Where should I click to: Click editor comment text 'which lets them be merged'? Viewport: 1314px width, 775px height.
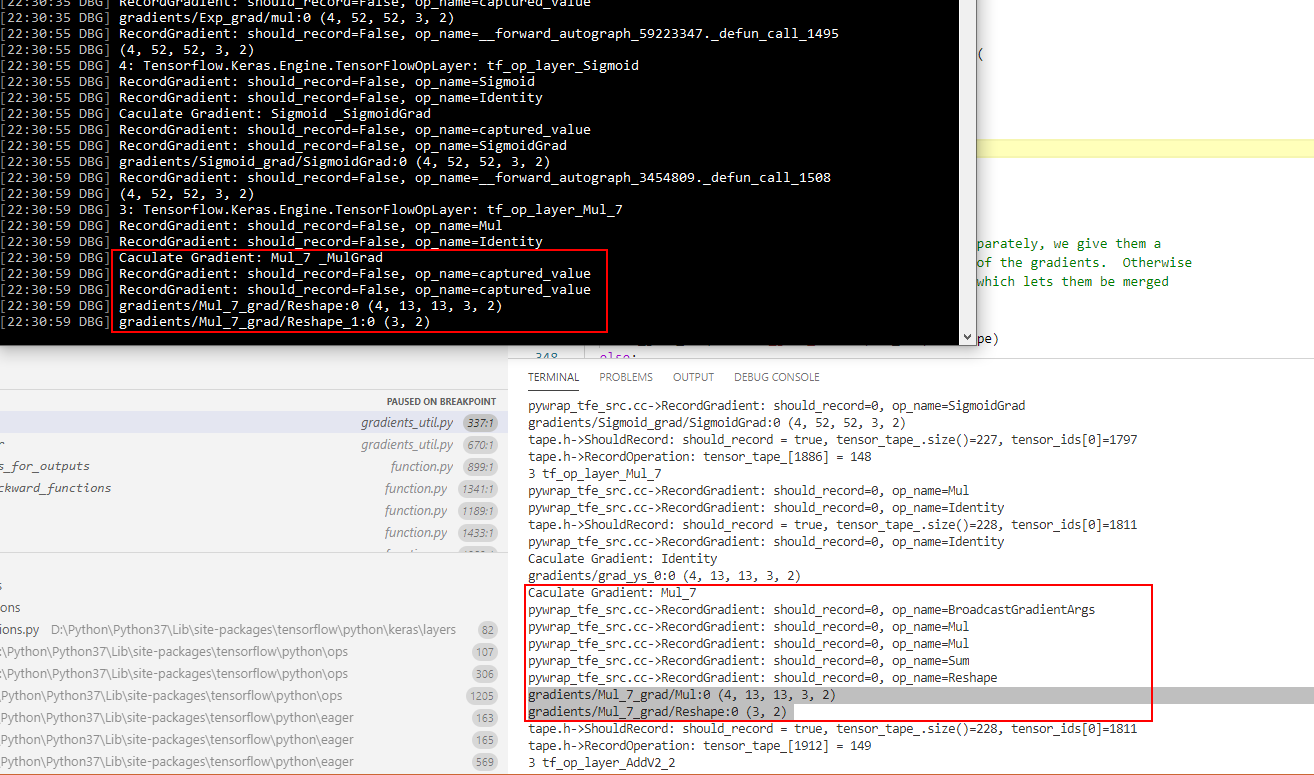pyautogui.click(x=1072, y=281)
